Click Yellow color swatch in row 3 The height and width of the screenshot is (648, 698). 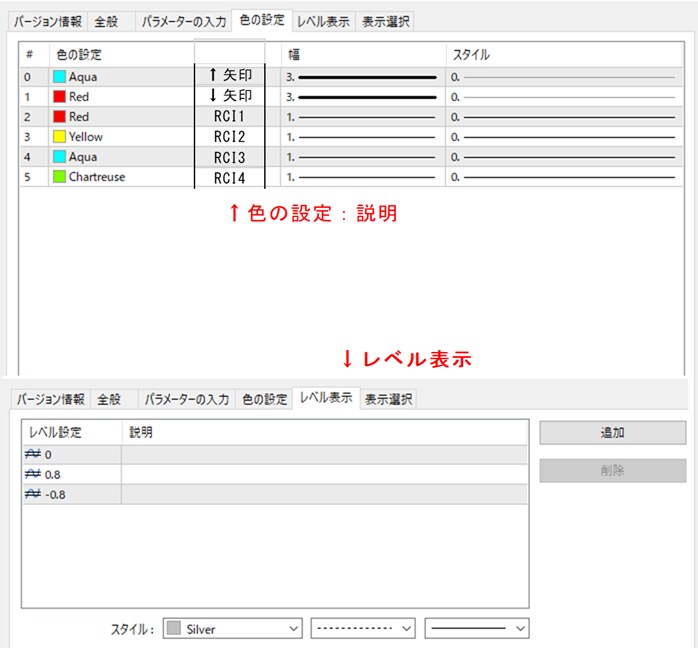click(x=59, y=137)
